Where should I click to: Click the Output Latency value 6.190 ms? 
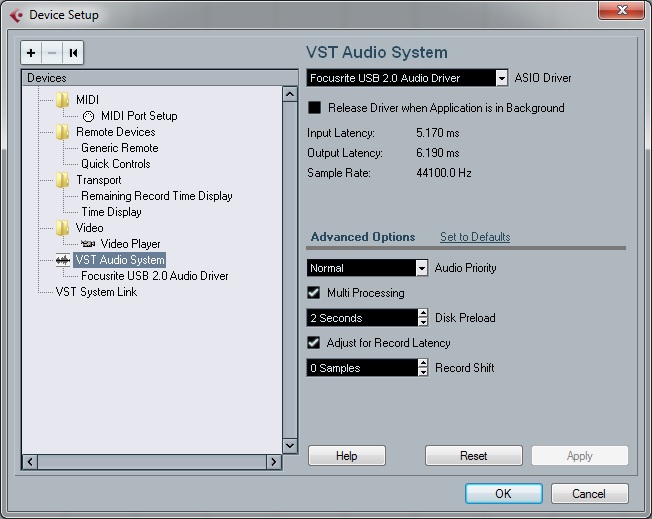(x=437, y=153)
